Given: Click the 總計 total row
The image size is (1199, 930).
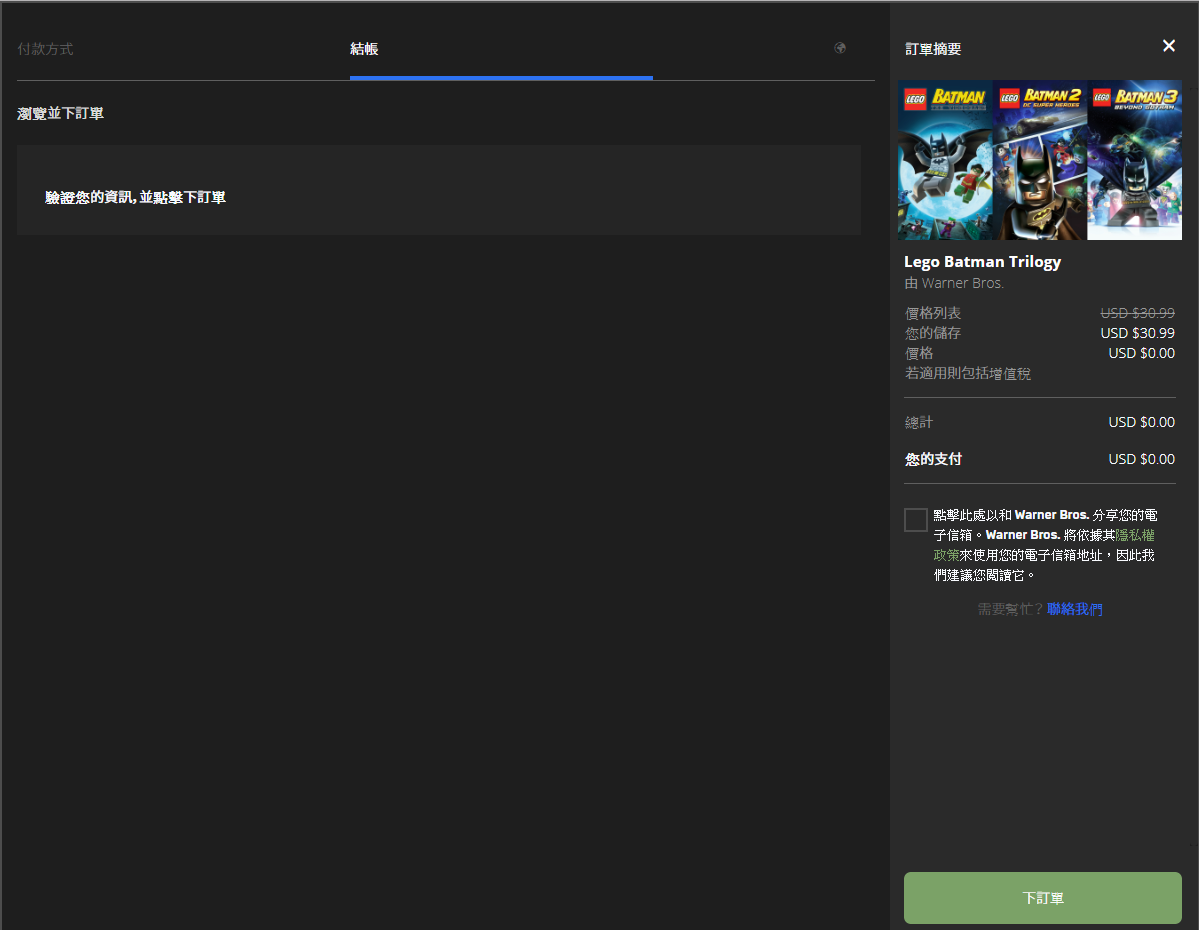Looking at the screenshot, I should 1039,422.
